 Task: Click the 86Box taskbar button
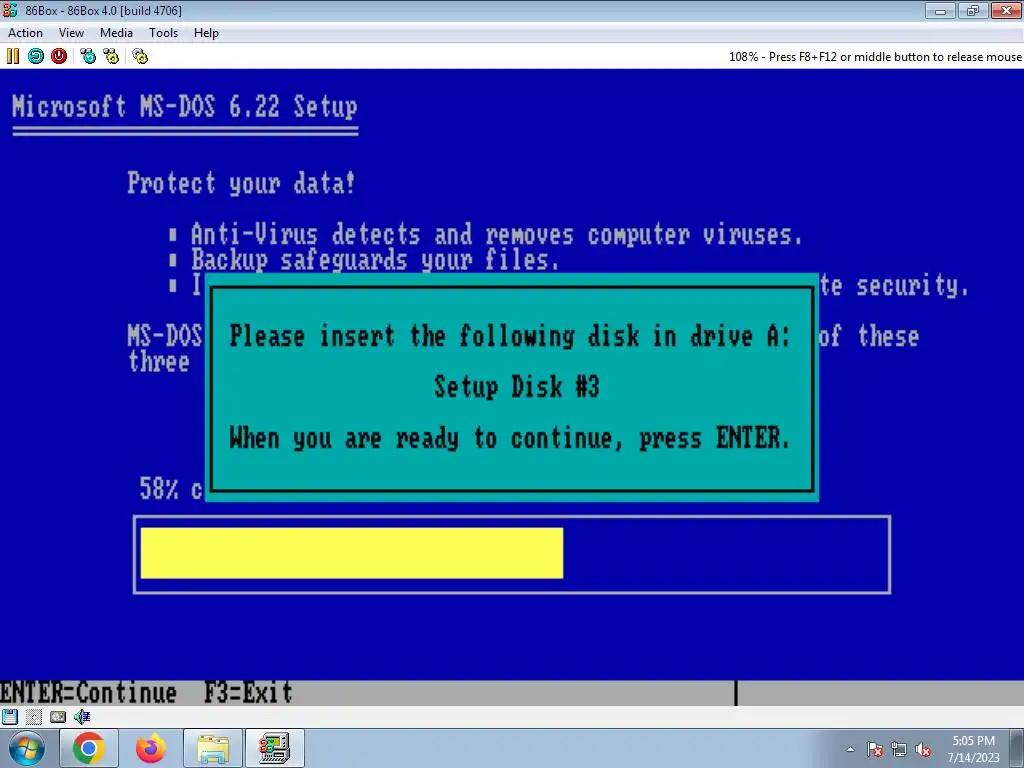pyautogui.click(x=275, y=748)
